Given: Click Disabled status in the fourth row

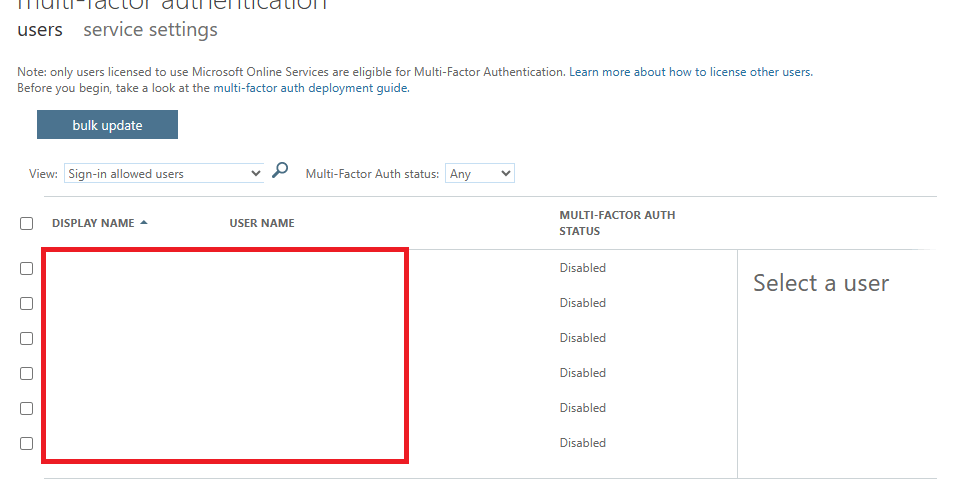Looking at the screenshot, I should tap(582, 372).
